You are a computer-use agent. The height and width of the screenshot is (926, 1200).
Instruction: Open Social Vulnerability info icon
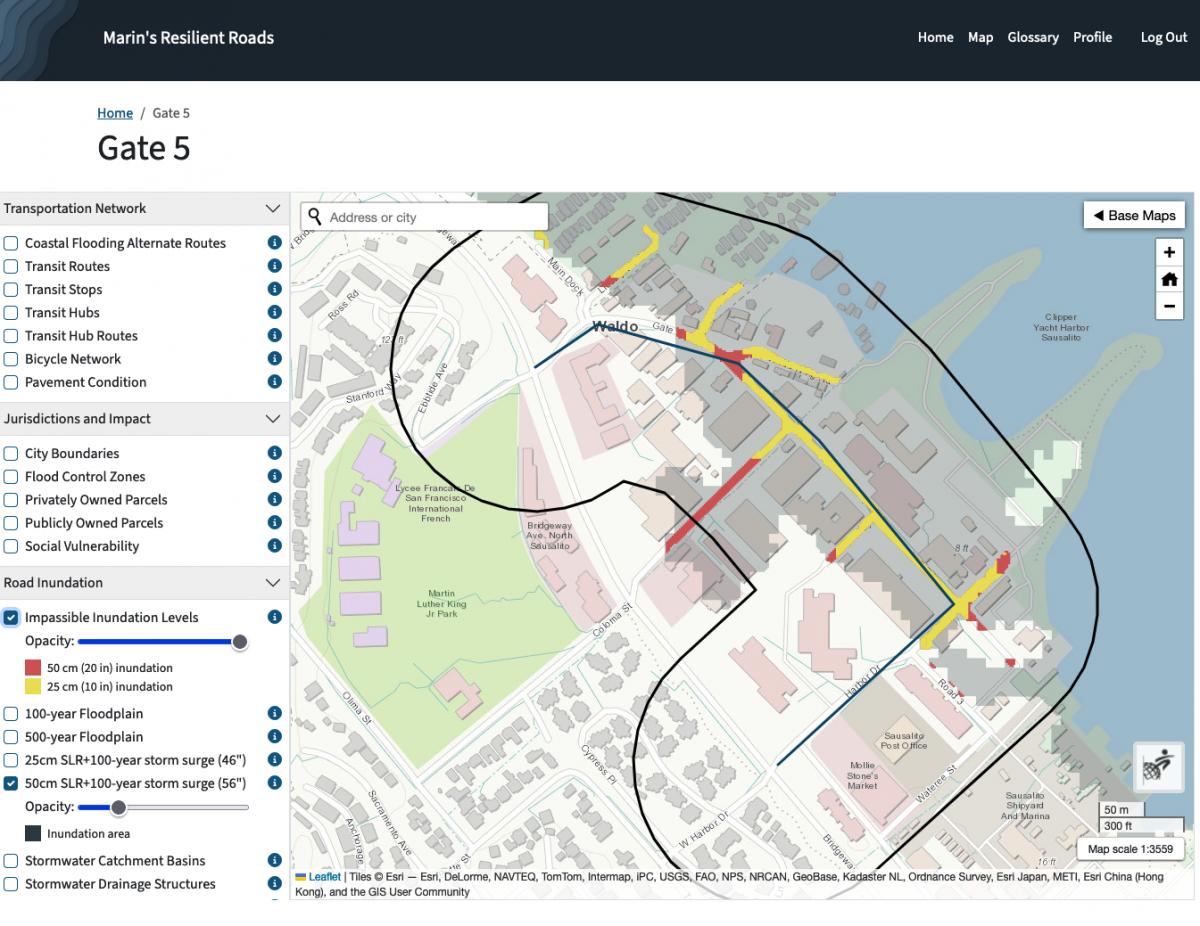point(274,546)
